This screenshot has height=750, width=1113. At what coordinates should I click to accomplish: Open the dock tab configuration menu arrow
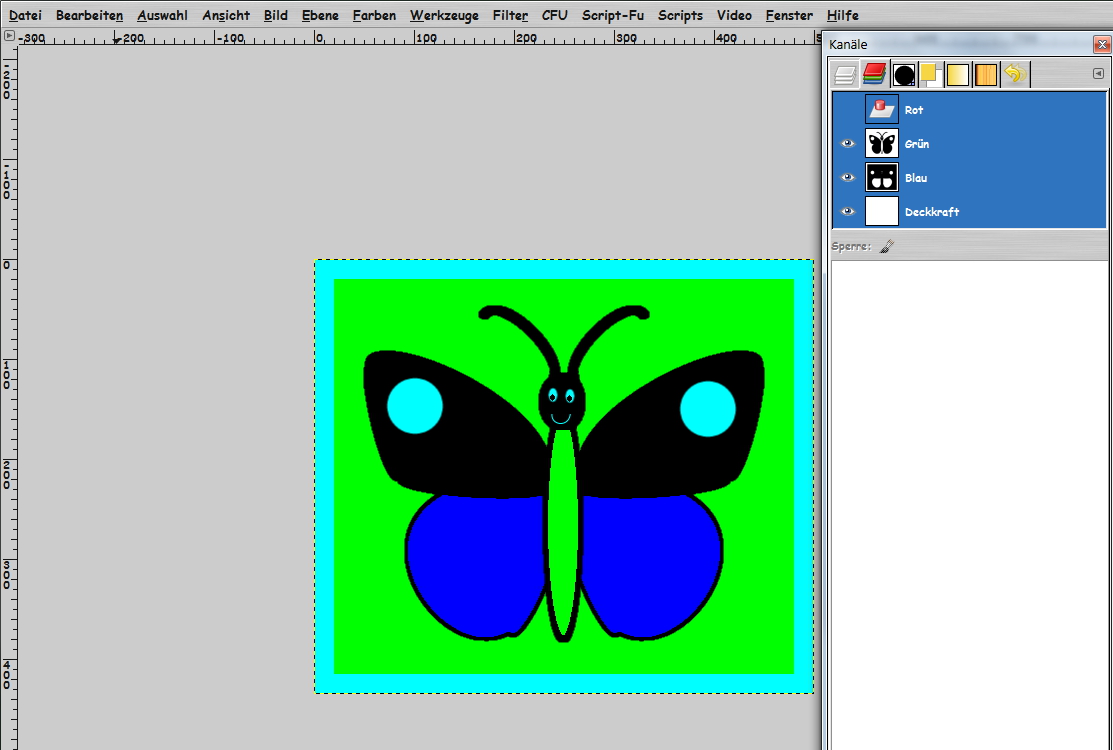(1098, 74)
